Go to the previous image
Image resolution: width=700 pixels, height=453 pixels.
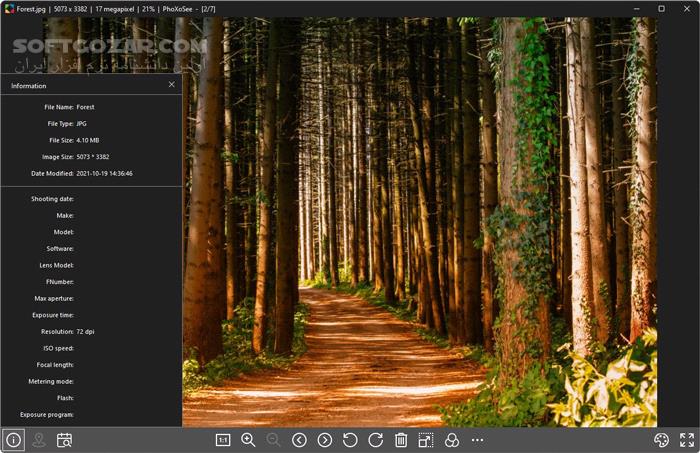point(299,440)
